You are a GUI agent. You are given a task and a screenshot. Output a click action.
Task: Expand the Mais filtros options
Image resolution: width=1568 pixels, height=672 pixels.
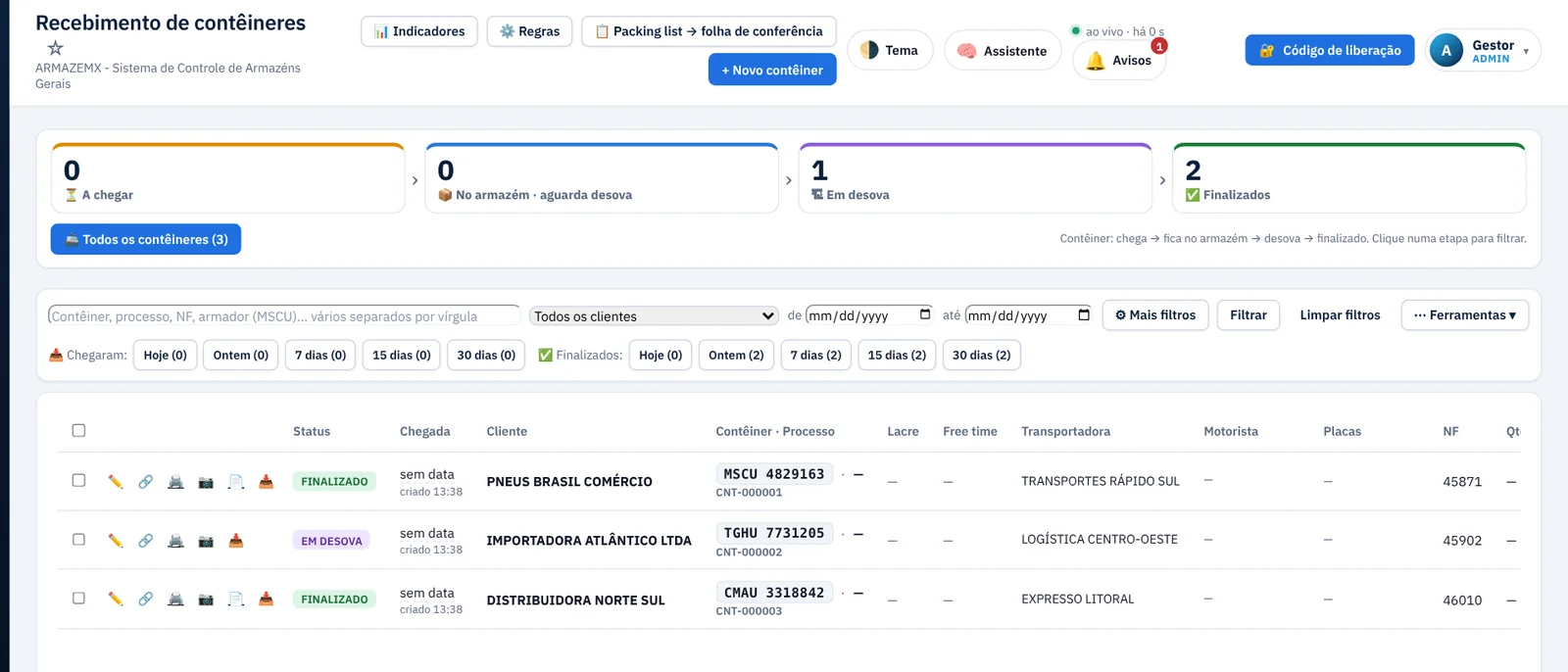pos(1155,315)
